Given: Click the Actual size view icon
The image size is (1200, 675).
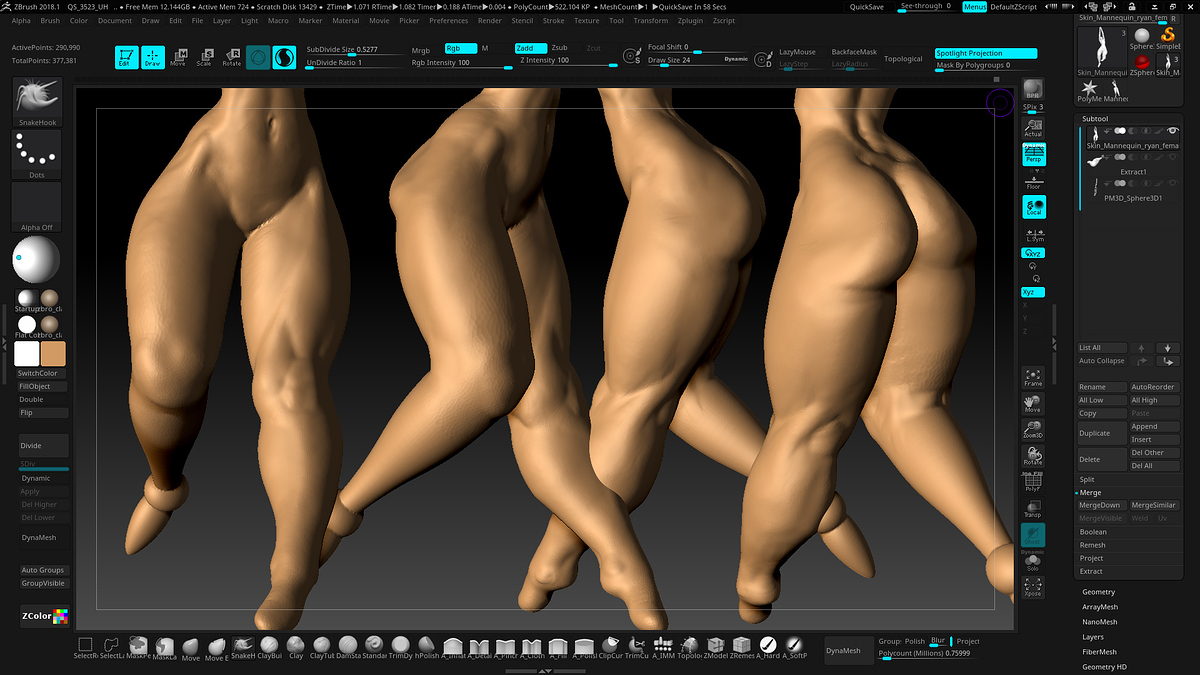Looking at the screenshot, I should (1033, 126).
